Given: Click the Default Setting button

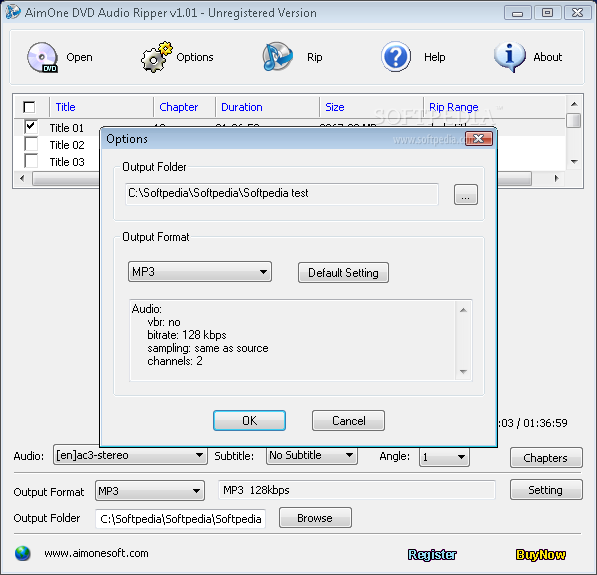Looking at the screenshot, I should pos(343,273).
